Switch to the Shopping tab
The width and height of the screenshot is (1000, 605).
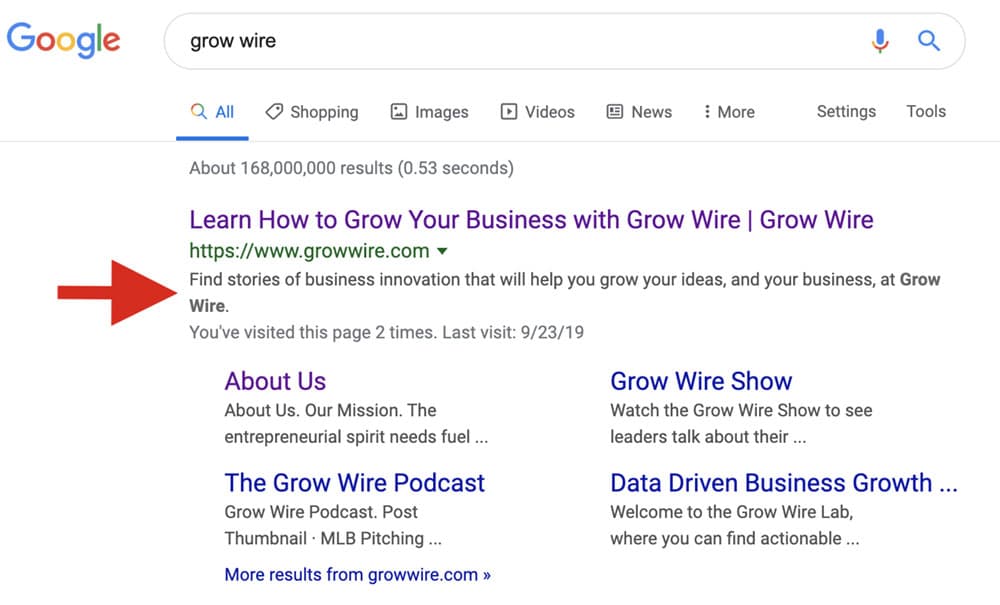312,112
